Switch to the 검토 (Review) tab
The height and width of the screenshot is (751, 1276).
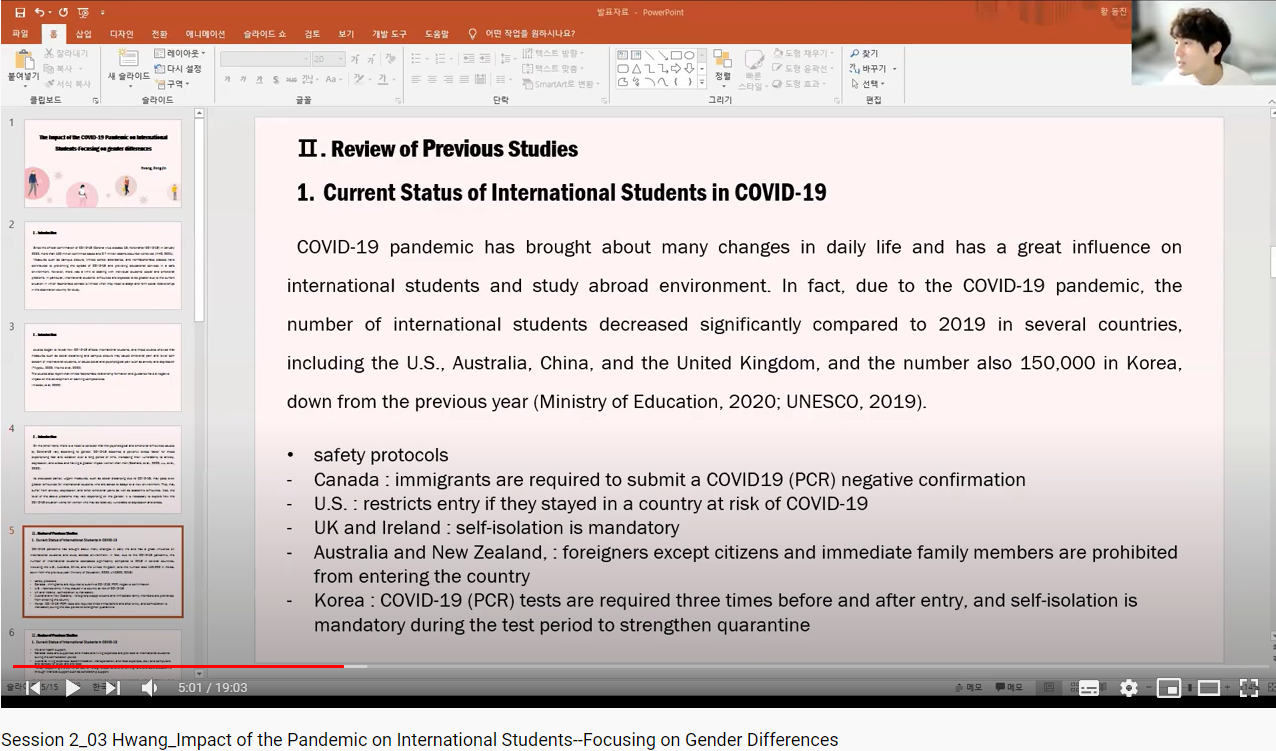click(x=312, y=34)
